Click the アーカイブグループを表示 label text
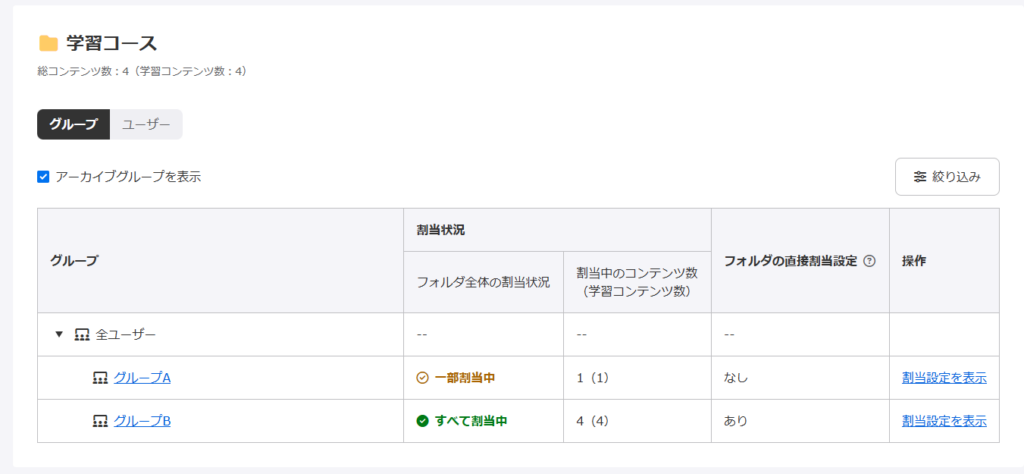The image size is (1024, 474). (128, 177)
